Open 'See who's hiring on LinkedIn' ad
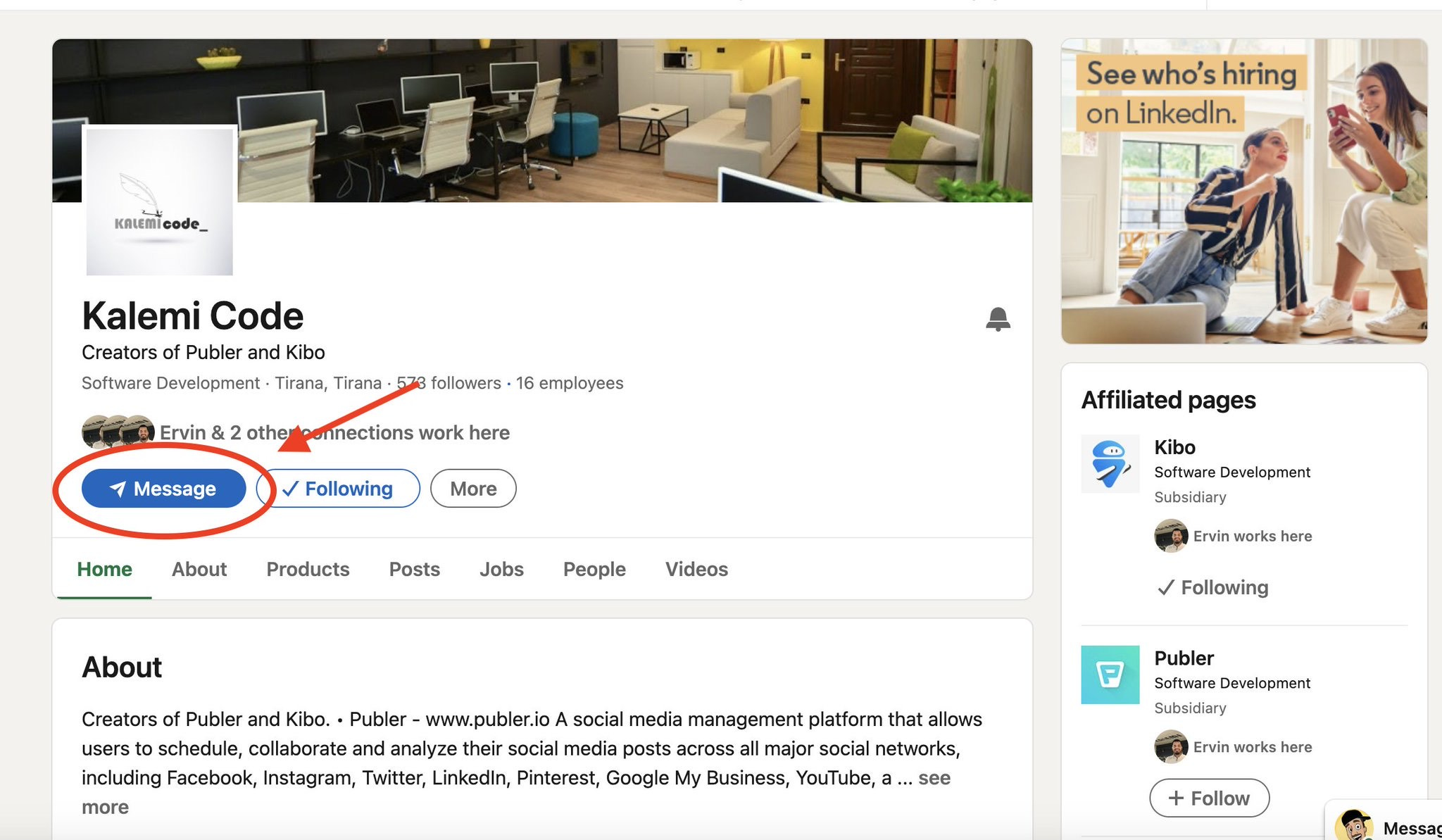 click(1244, 191)
